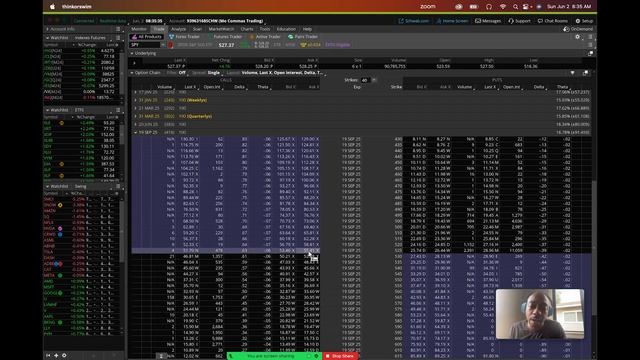Adjust Strikes count field showing 40
The height and width of the screenshot is (360, 640).
365,80
